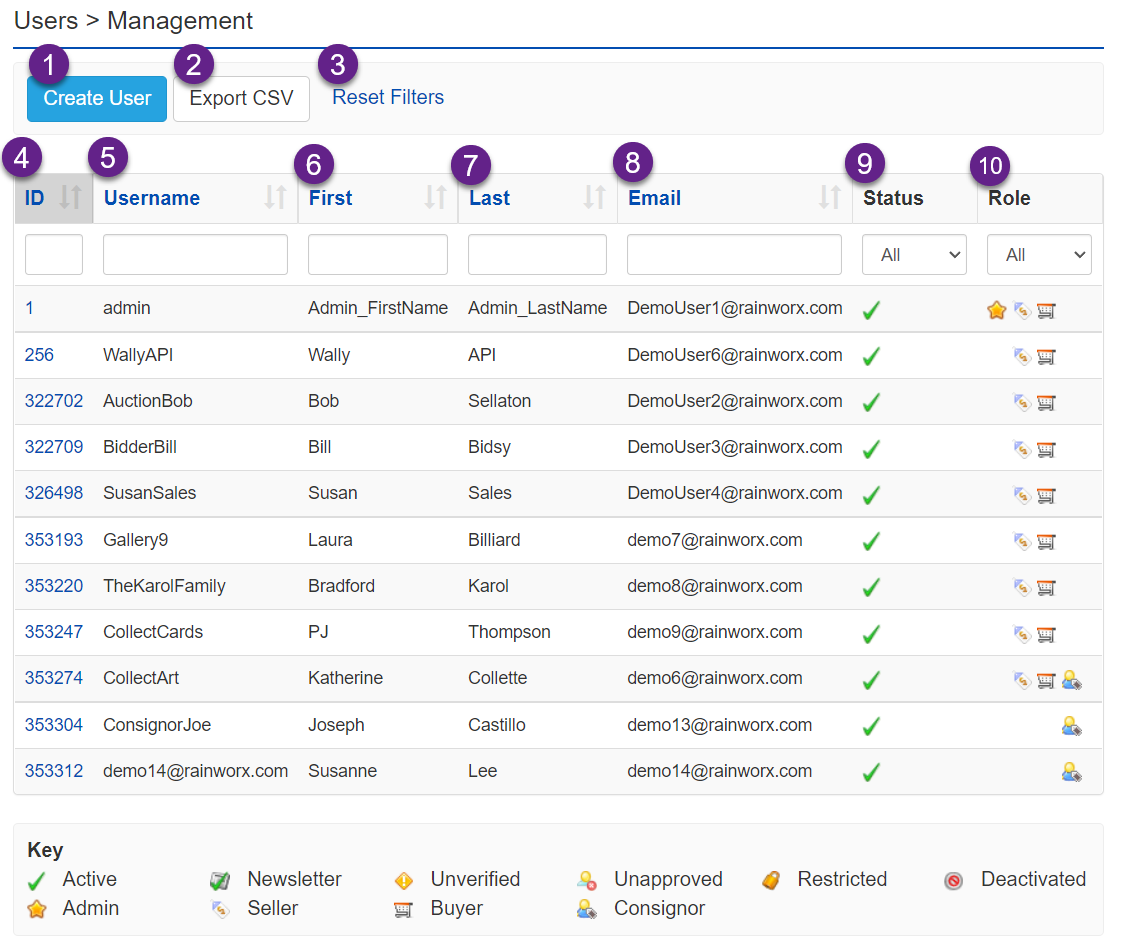This screenshot has width=1125, height=949.
Task: Click the Consignor icon on ConsignorJoe's row
Action: point(1071,726)
